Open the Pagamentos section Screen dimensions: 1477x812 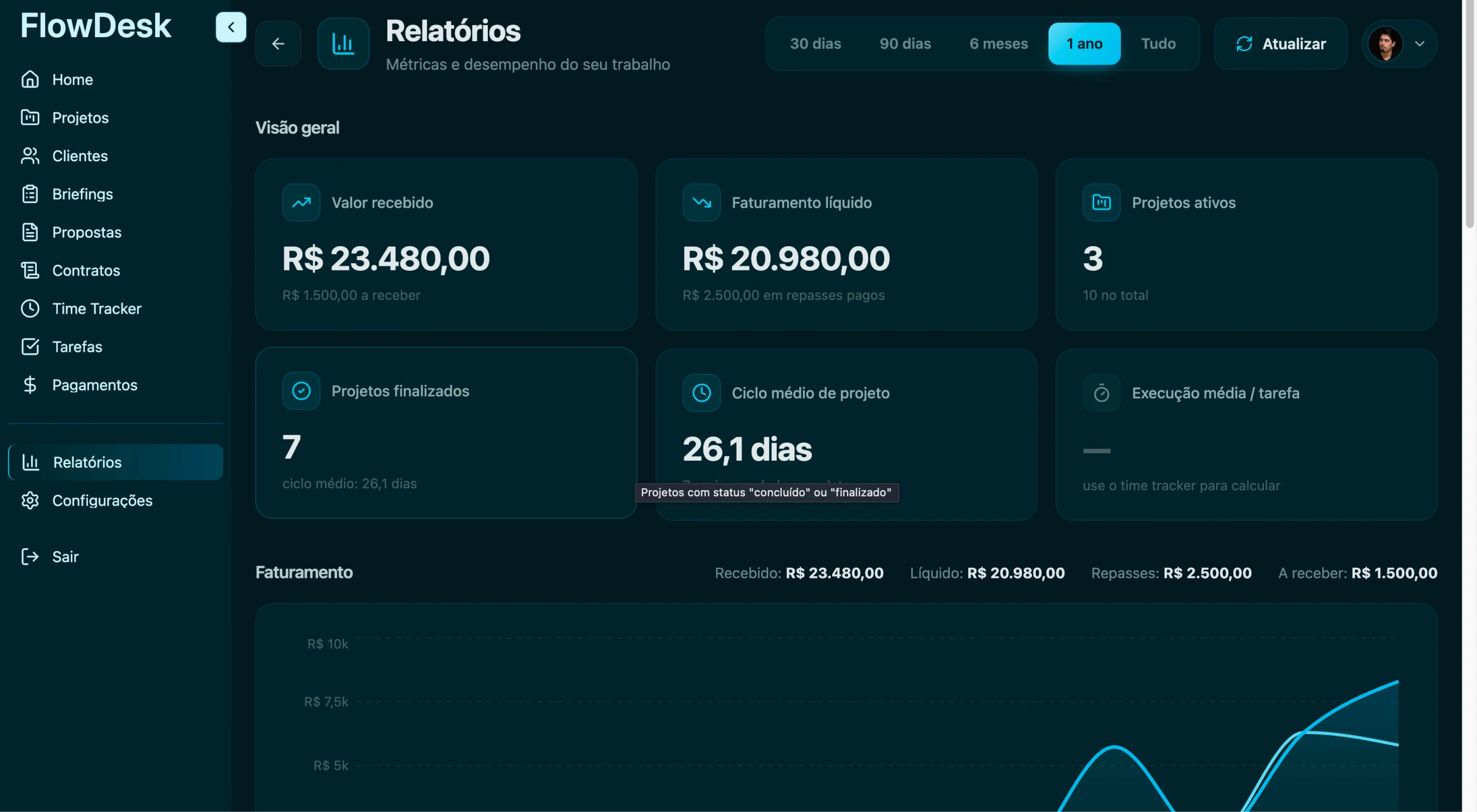pyautogui.click(x=115, y=384)
